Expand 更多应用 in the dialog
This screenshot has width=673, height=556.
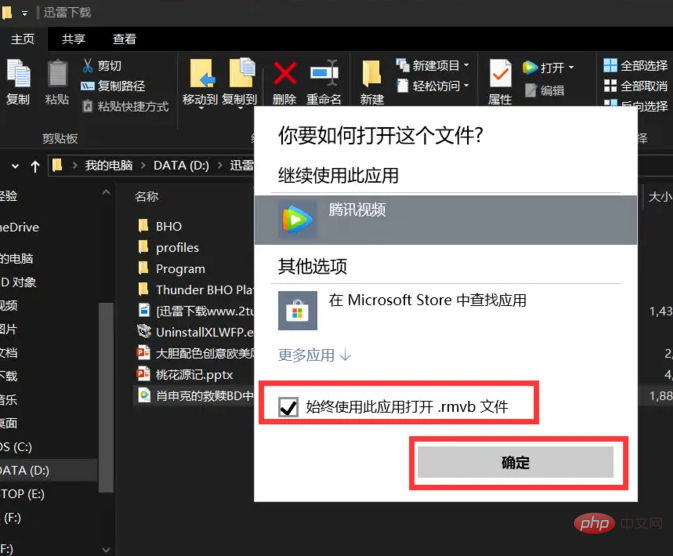tap(315, 355)
